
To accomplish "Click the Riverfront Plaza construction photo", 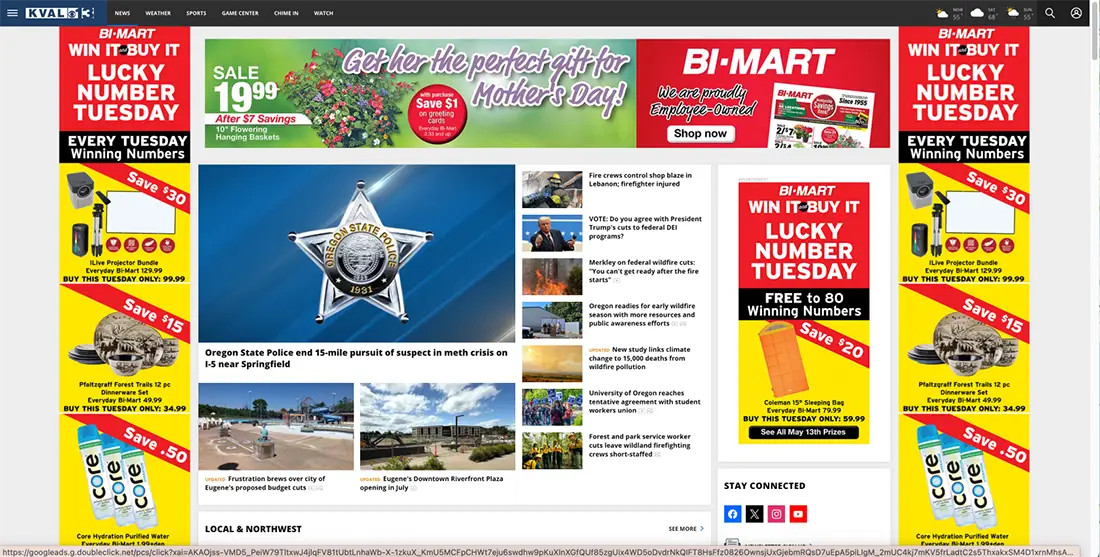I will 437,427.
